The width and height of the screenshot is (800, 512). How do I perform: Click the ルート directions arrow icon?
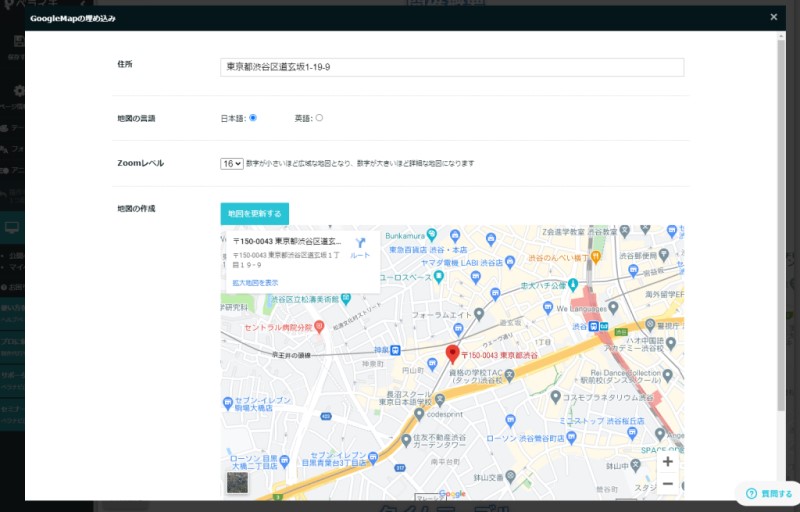[360, 243]
